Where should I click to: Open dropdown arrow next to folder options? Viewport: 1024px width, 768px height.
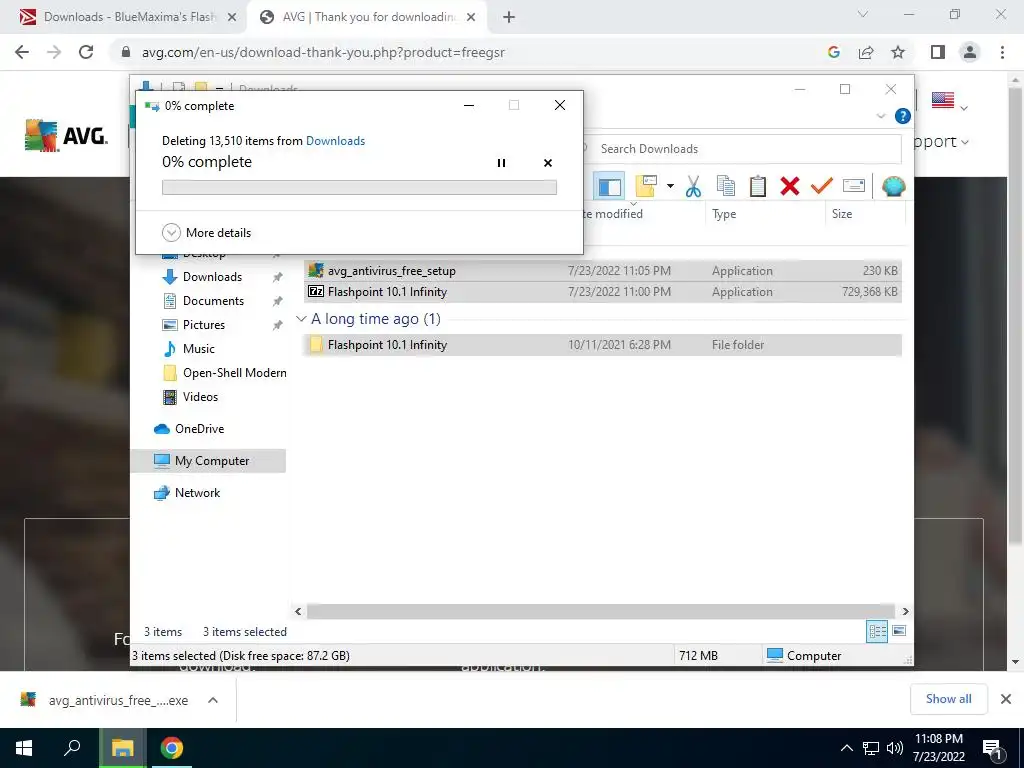(x=670, y=187)
